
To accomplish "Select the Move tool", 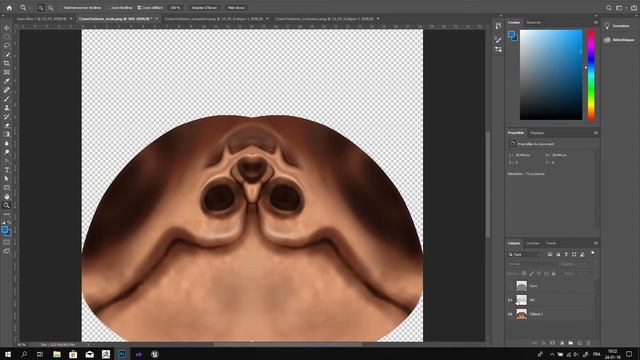I will (7, 28).
